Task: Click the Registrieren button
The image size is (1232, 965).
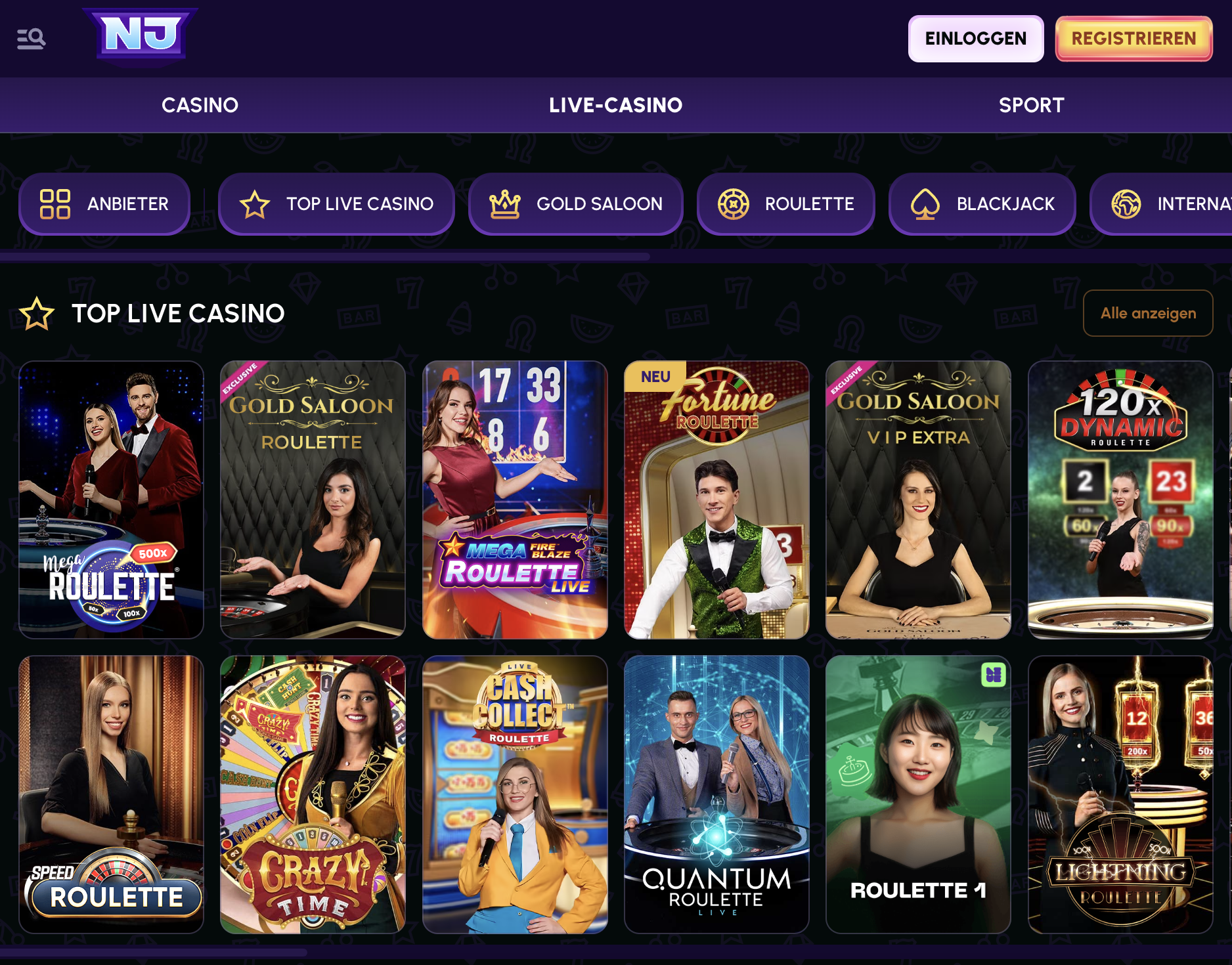Action: (x=1134, y=39)
